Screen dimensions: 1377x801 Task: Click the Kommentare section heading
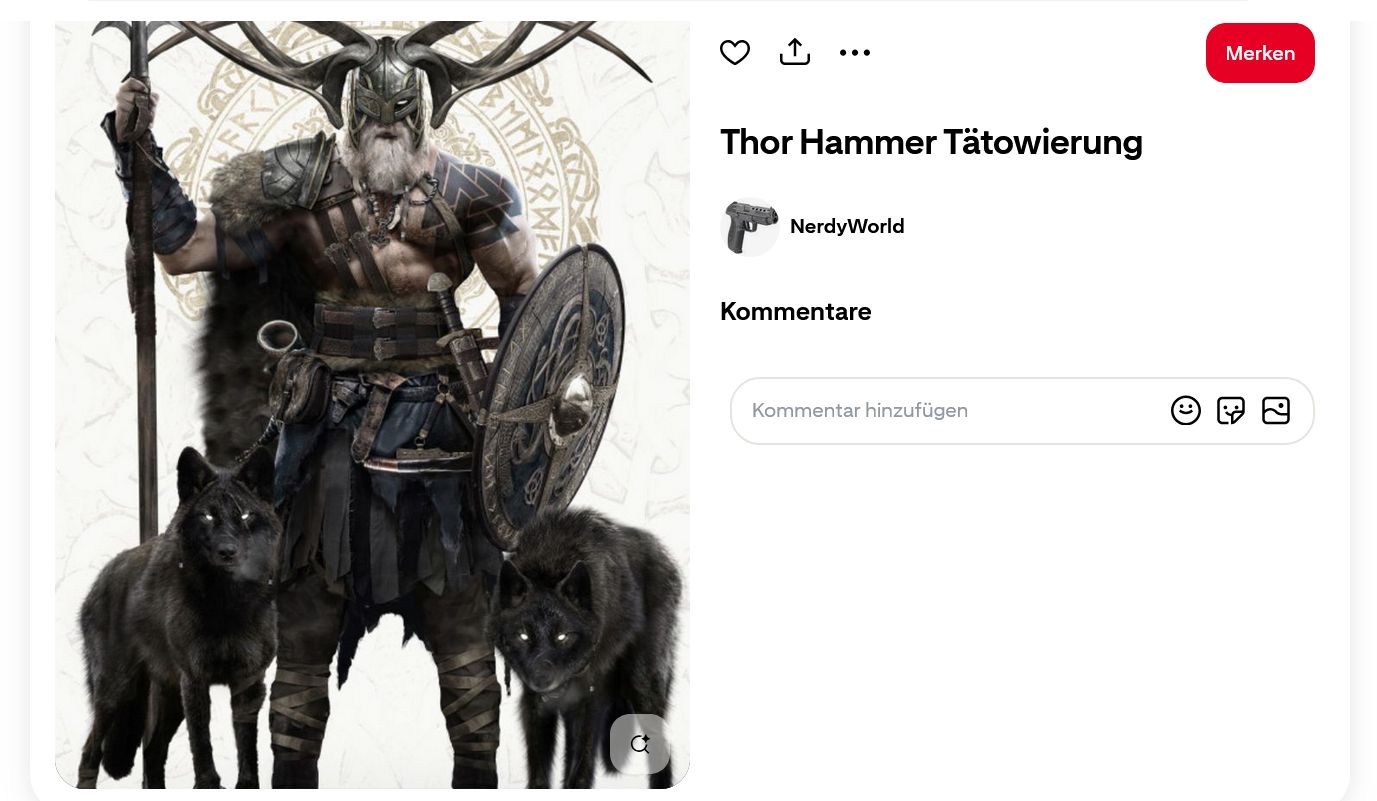(x=796, y=311)
